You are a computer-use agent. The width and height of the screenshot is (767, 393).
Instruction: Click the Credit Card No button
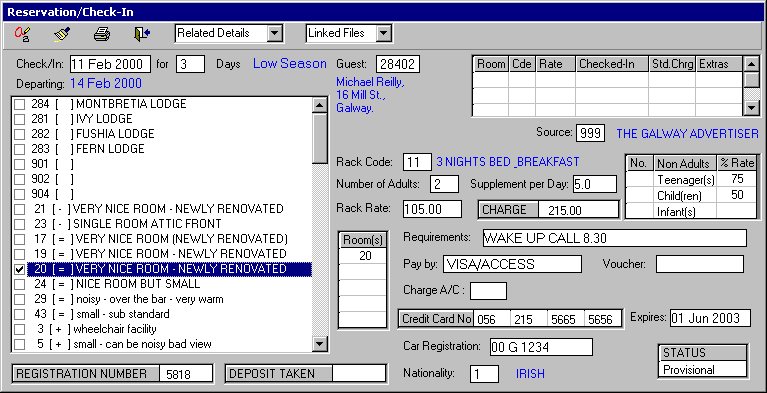pyautogui.click(x=436, y=319)
